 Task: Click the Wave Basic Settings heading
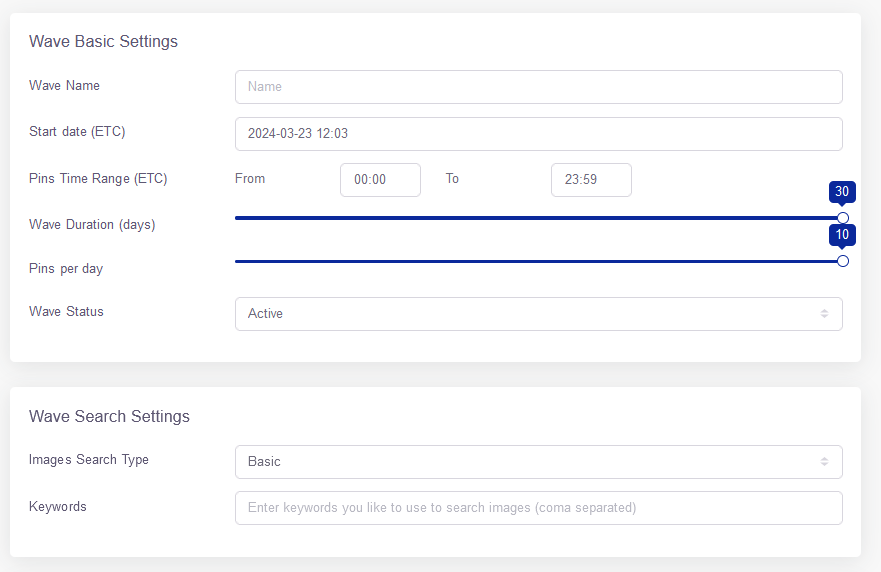click(x=103, y=42)
